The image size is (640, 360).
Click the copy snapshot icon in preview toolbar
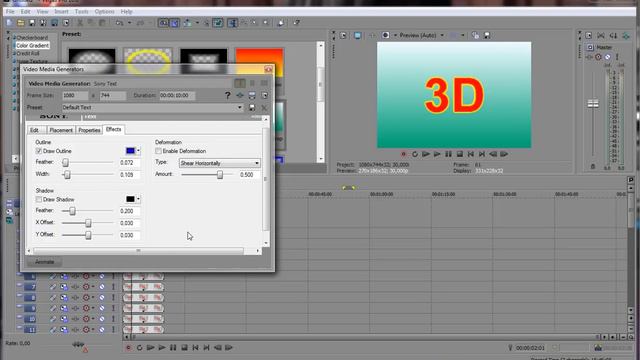pos(475,36)
